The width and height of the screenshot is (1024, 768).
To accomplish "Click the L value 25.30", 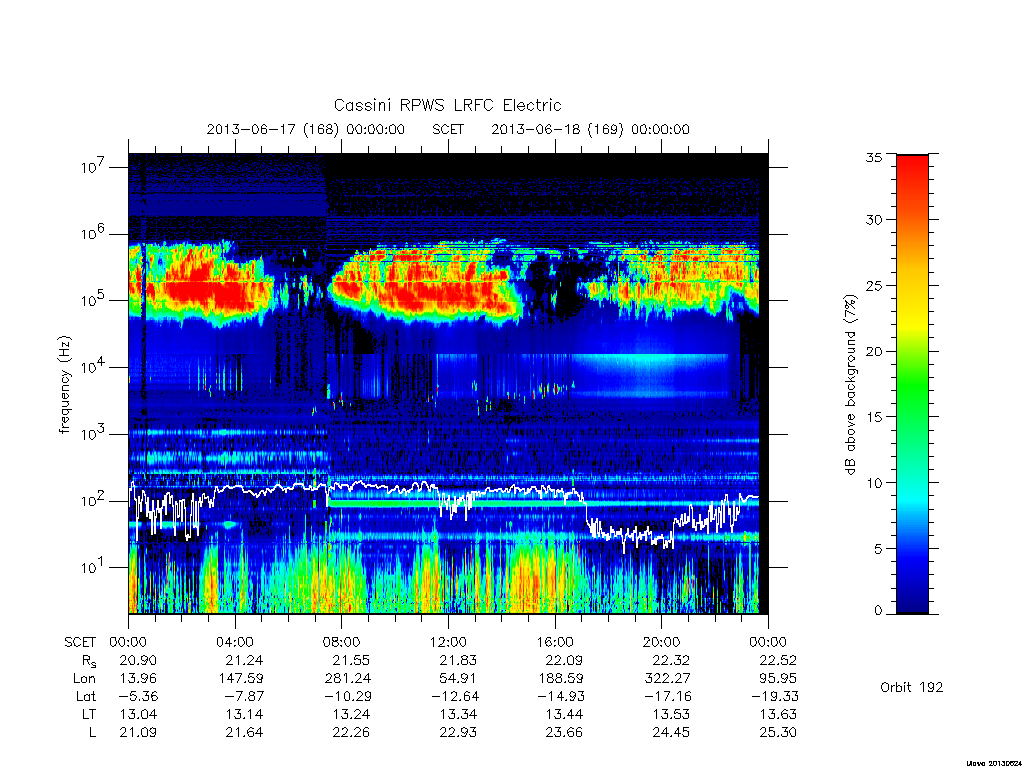I will (778, 732).
